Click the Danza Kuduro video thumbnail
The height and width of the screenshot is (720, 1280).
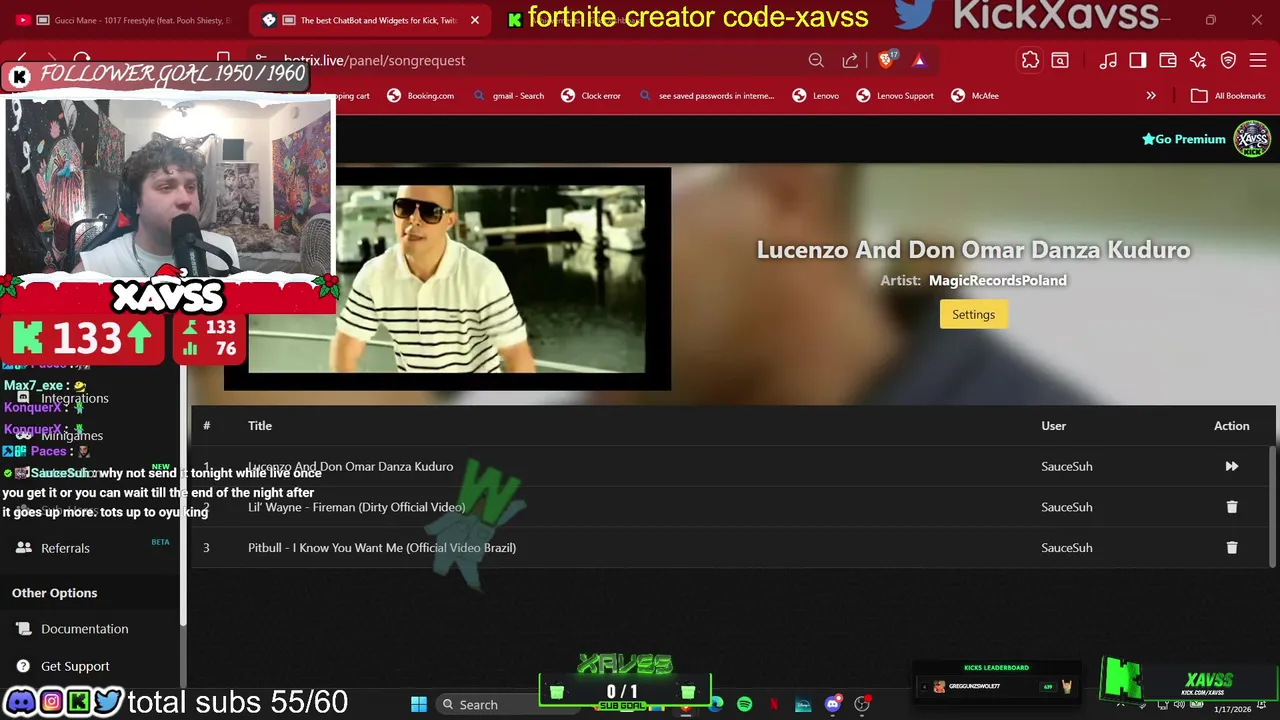447,279
